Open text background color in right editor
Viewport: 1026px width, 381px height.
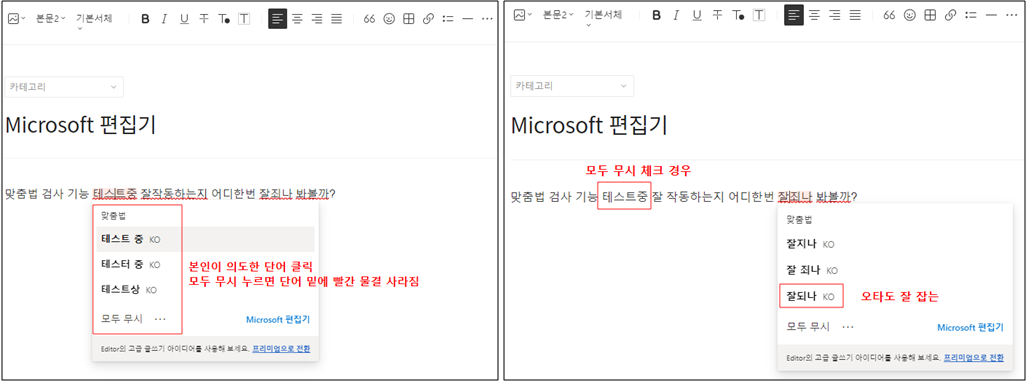coord(759,15)
